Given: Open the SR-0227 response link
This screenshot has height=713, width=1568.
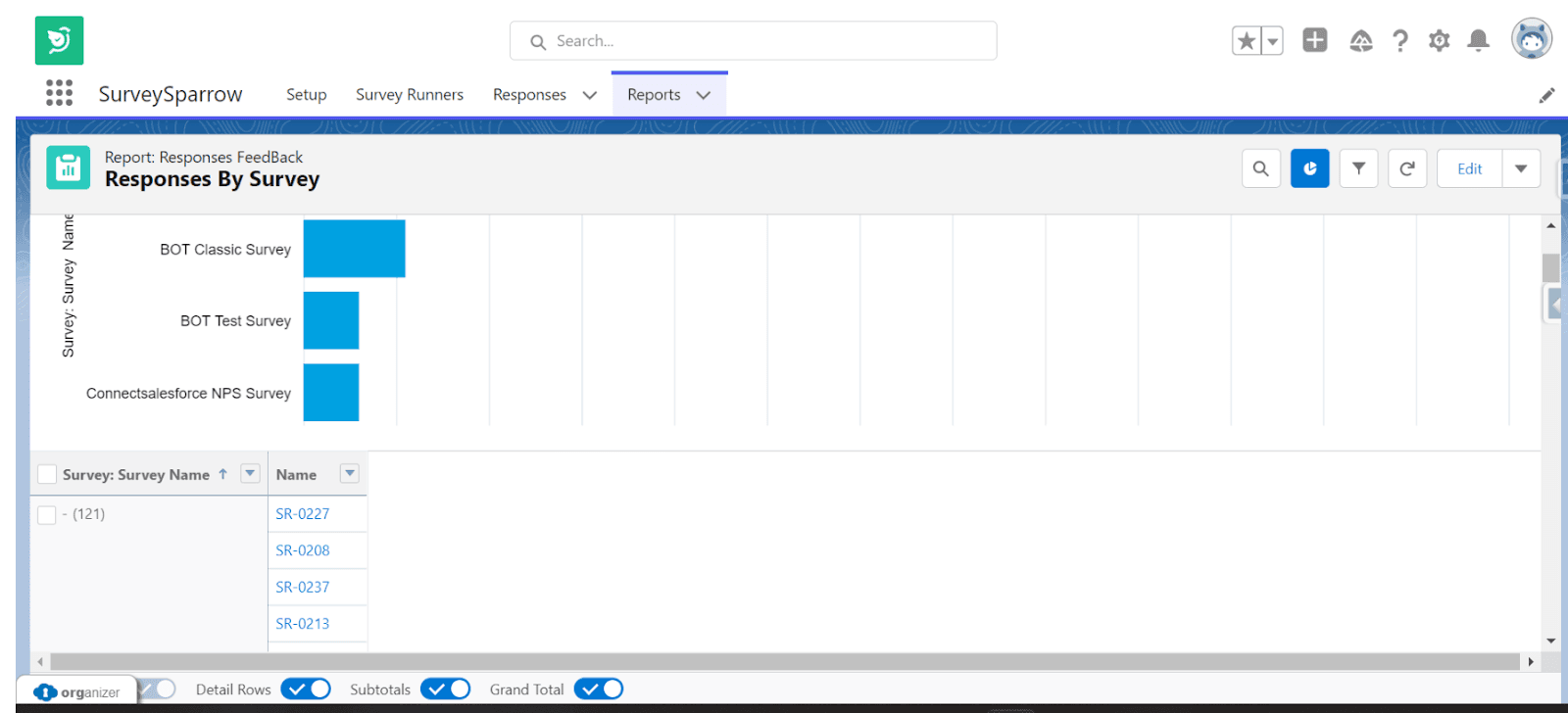Looking at the screenshot, I should tap(302, 514).
